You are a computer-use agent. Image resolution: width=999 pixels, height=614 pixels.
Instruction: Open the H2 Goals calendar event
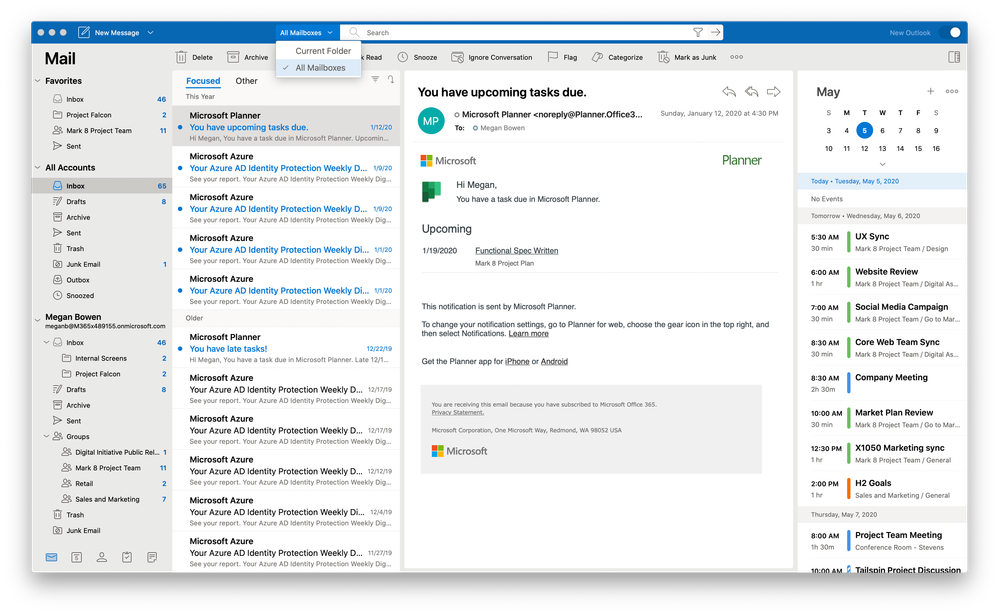coord(882,489)
